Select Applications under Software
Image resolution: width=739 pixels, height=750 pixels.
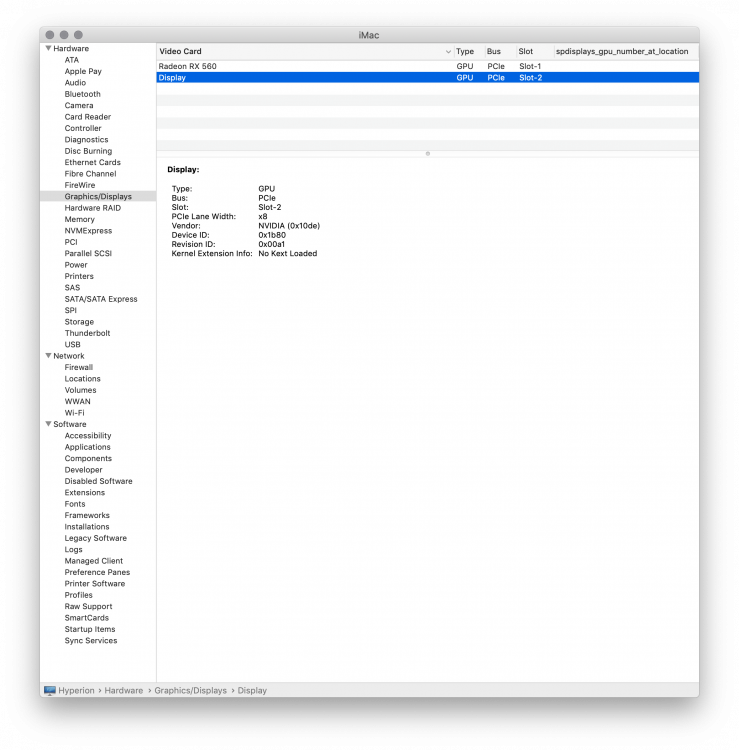click(88, 447)
